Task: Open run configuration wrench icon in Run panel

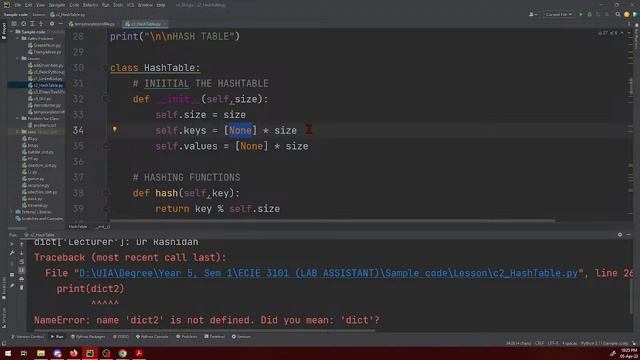Action: tap(12, 253)
